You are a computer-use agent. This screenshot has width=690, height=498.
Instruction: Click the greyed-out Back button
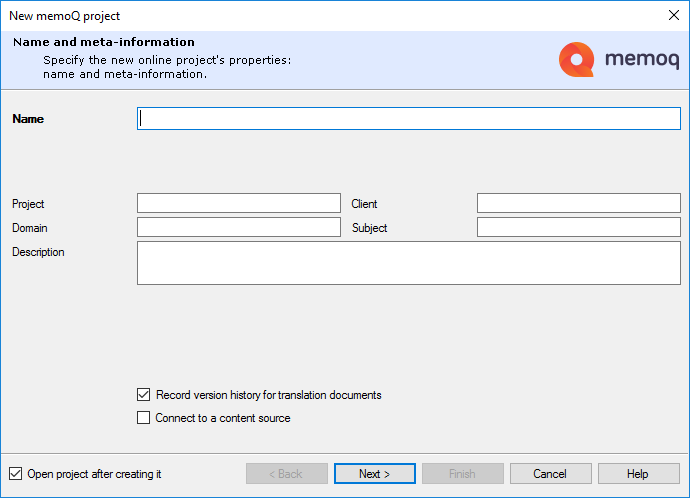tap(287, 474)
